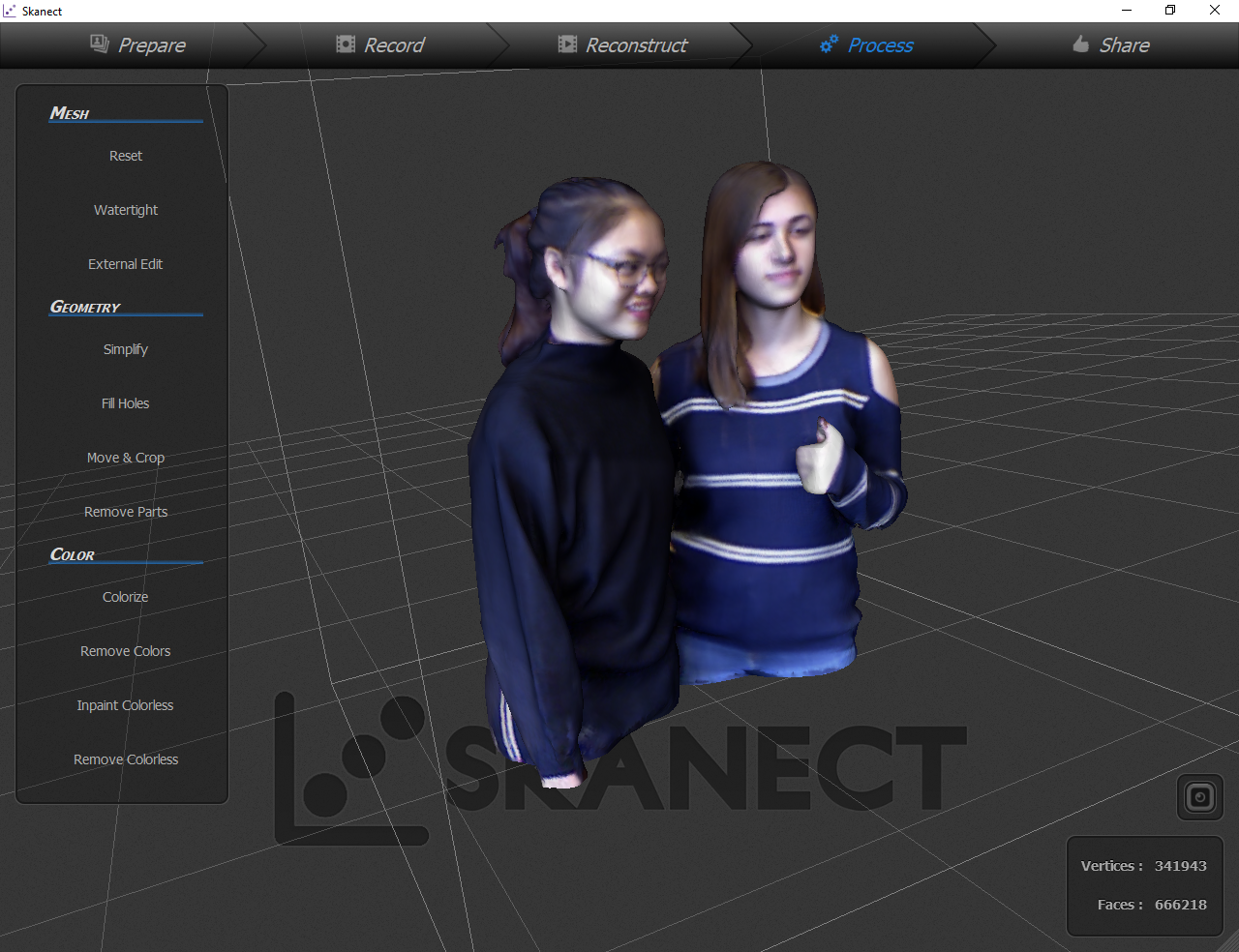Image resolution: width=1239 pixels, height=952 pixels.
Task: Click the Geometry section header
Action: [85, 307]
